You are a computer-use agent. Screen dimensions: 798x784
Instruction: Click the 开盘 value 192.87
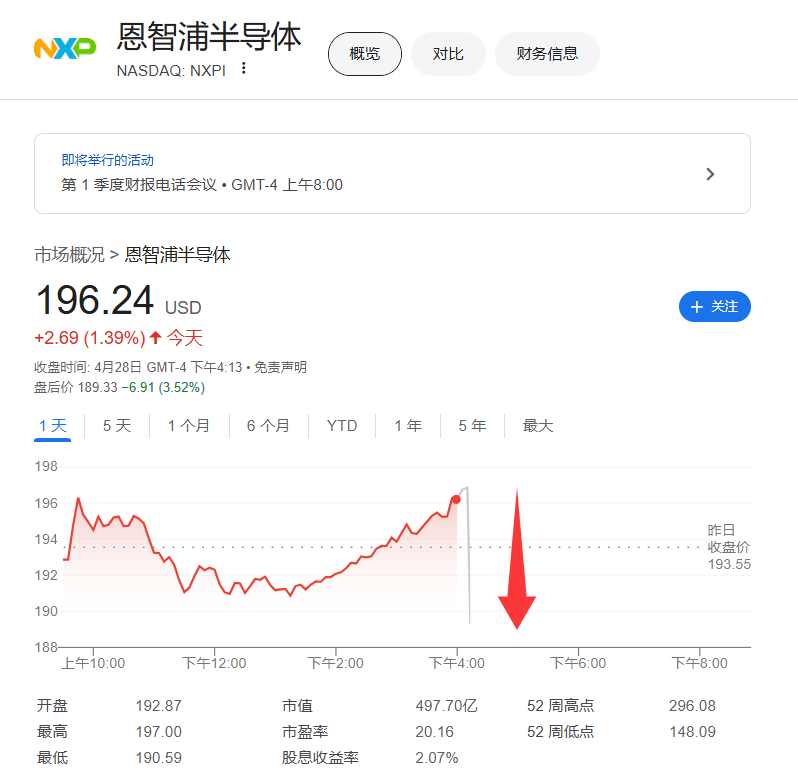coord(158,706)
